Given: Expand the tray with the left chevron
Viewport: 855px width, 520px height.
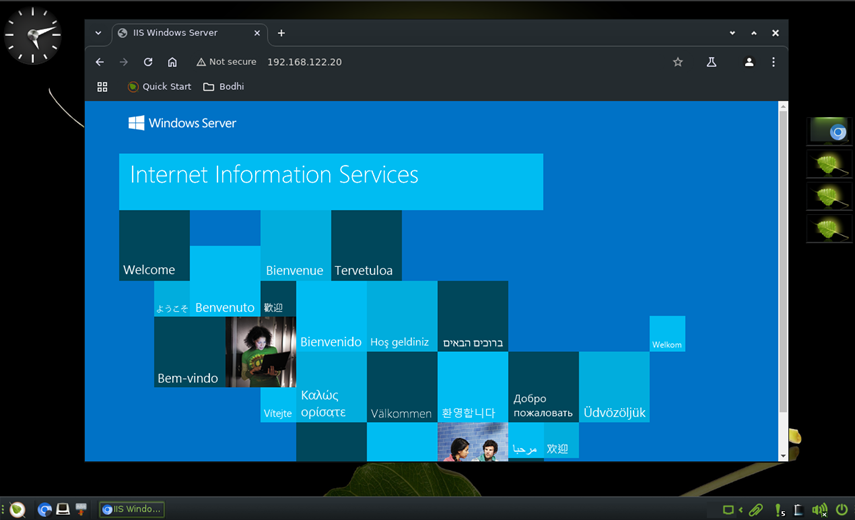Looking at the screenshot, I should pyautogui.click(x=740, y=510).
